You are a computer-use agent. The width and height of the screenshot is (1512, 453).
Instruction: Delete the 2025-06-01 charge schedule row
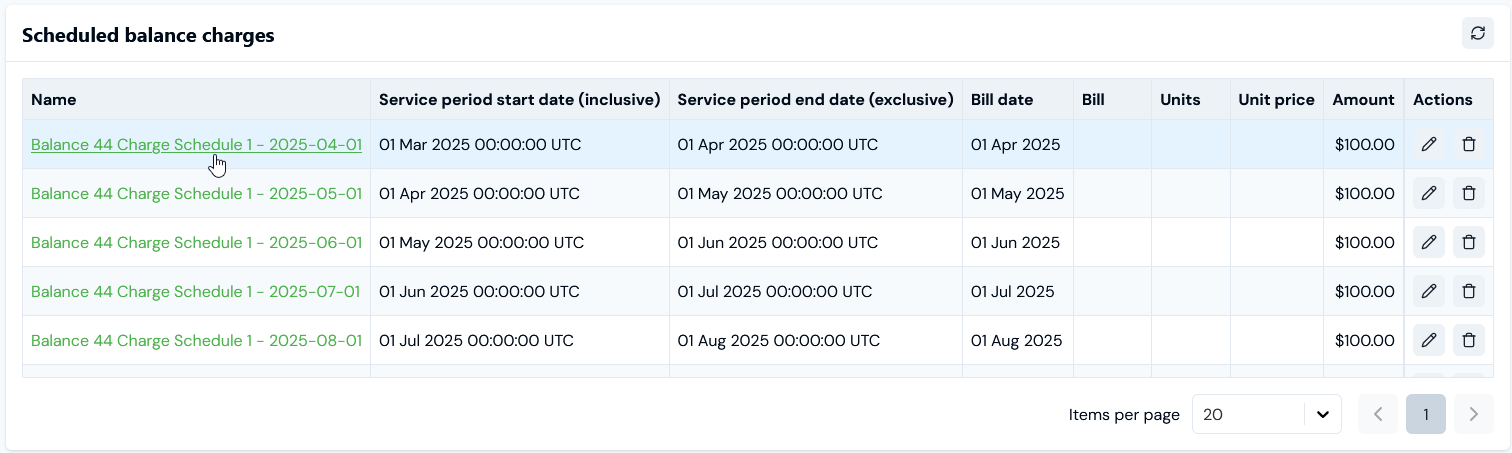tap(1468, 242)
